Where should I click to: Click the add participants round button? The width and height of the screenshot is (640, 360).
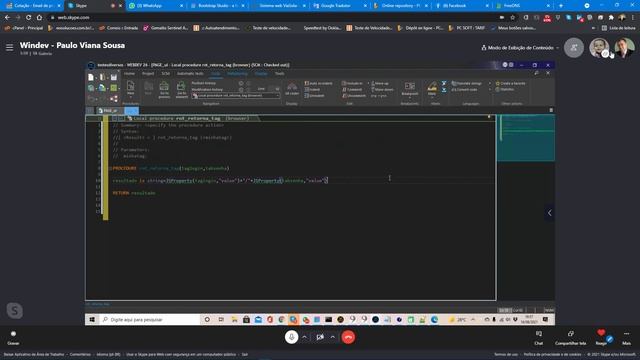click(x=574, y=48)
